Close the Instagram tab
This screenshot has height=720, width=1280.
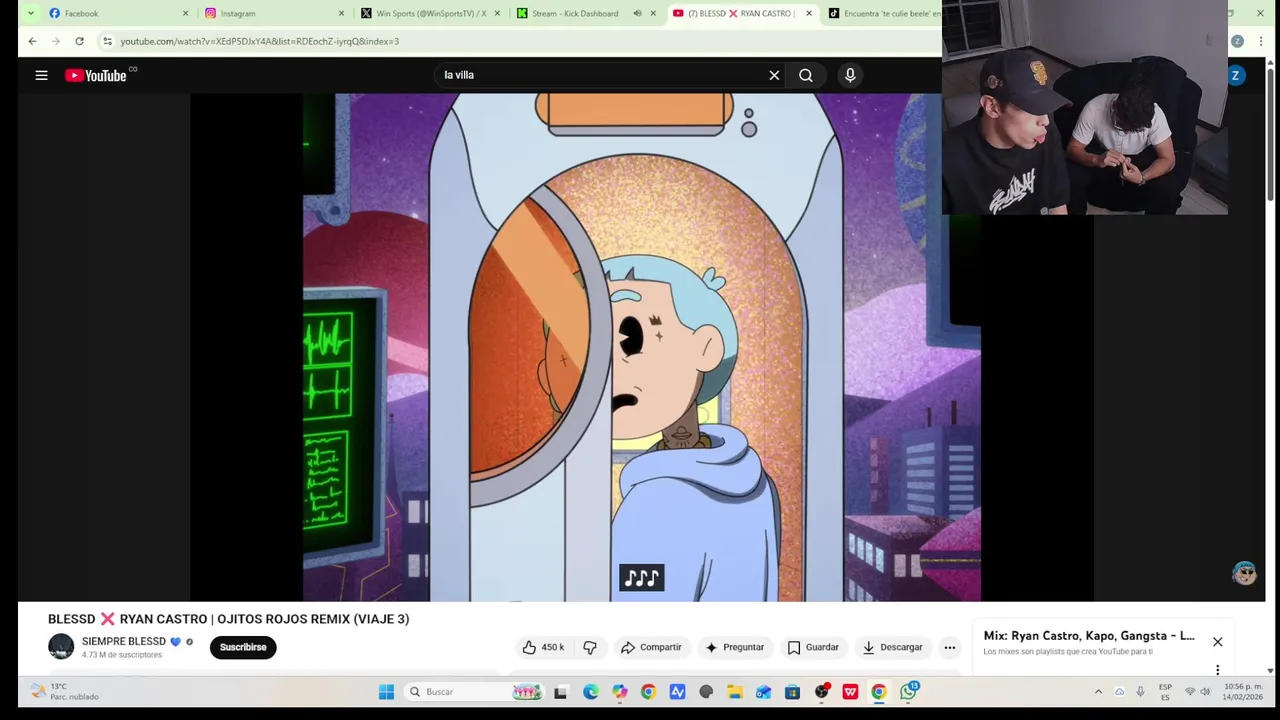[341, 13]
